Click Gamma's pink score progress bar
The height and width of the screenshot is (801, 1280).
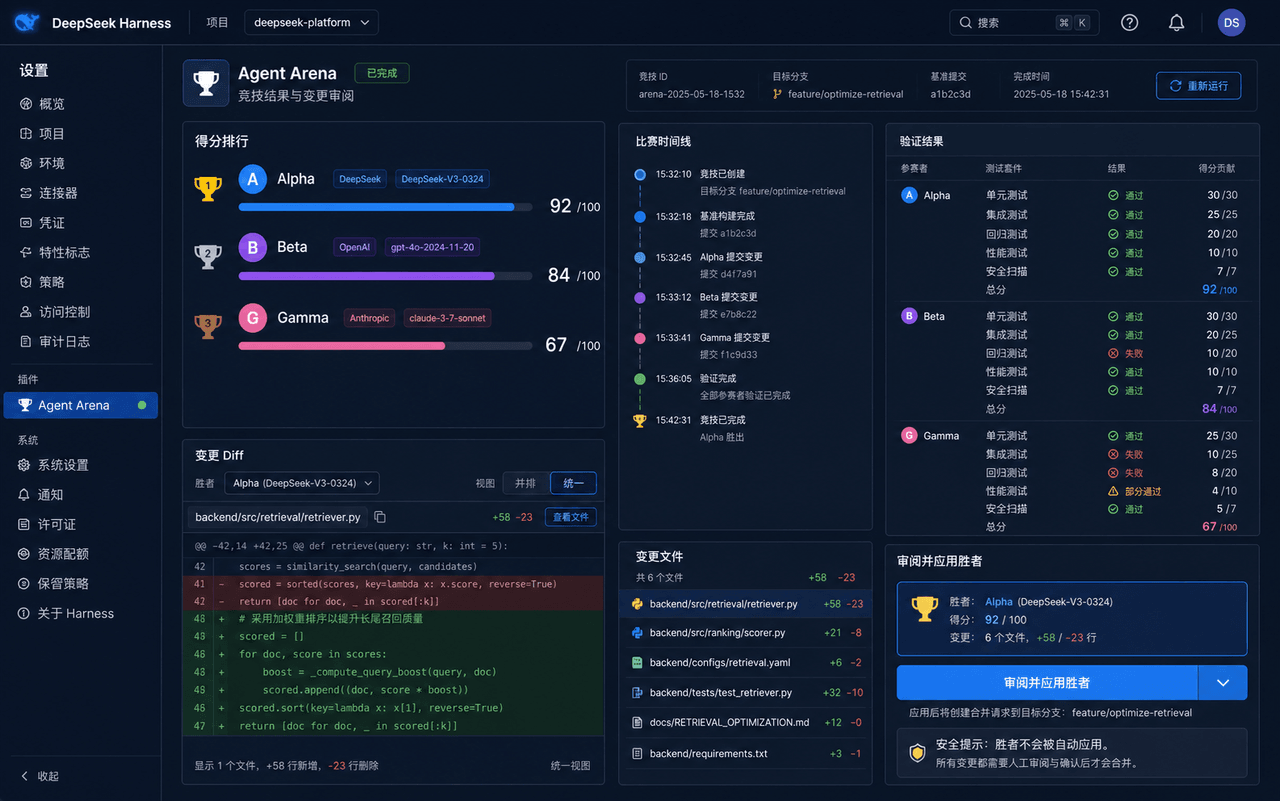342,345
